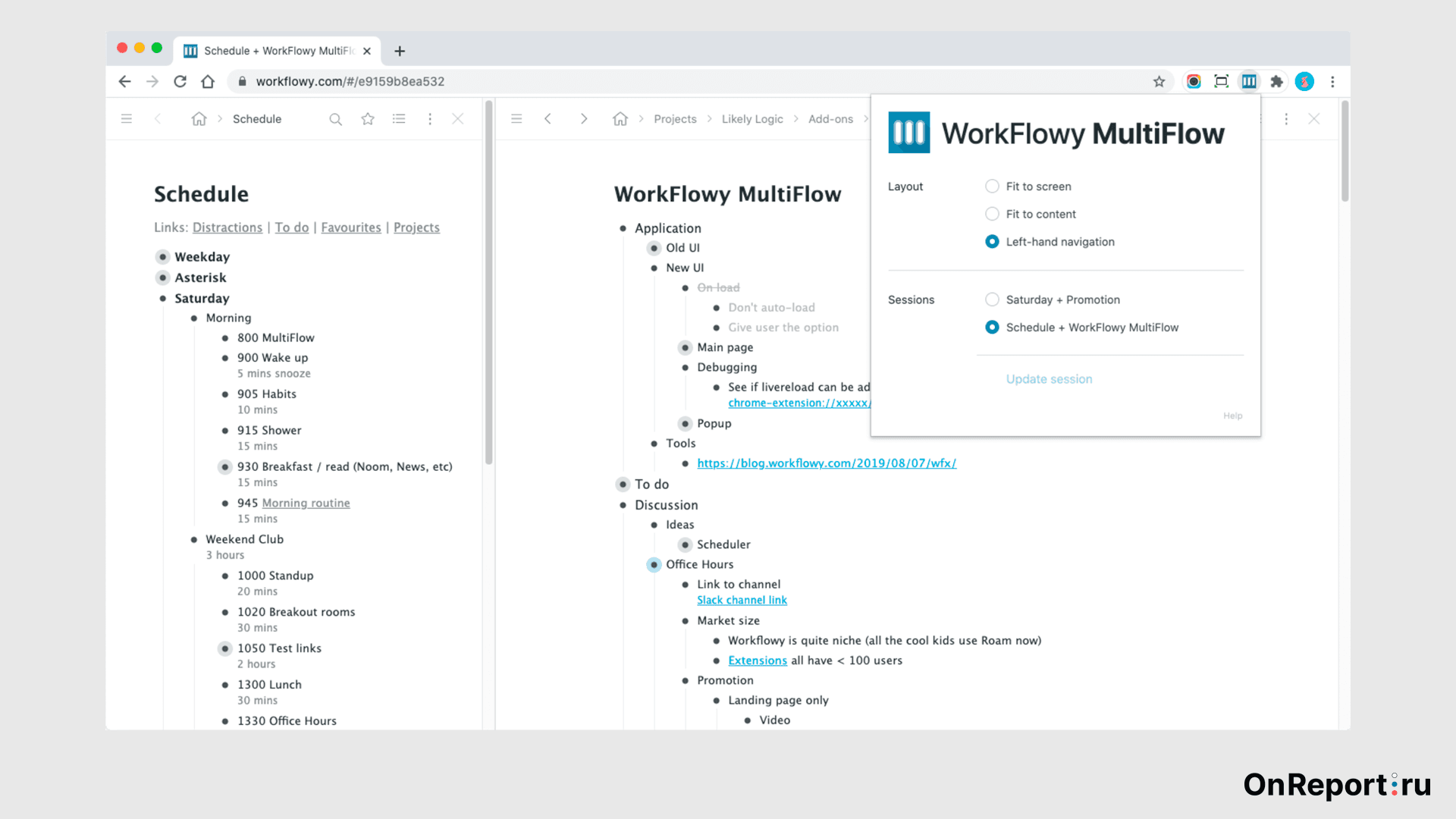The width and height of the screenshot is (1456, 819).
Task: Open the Slack channel link
Action: point(742,600)
